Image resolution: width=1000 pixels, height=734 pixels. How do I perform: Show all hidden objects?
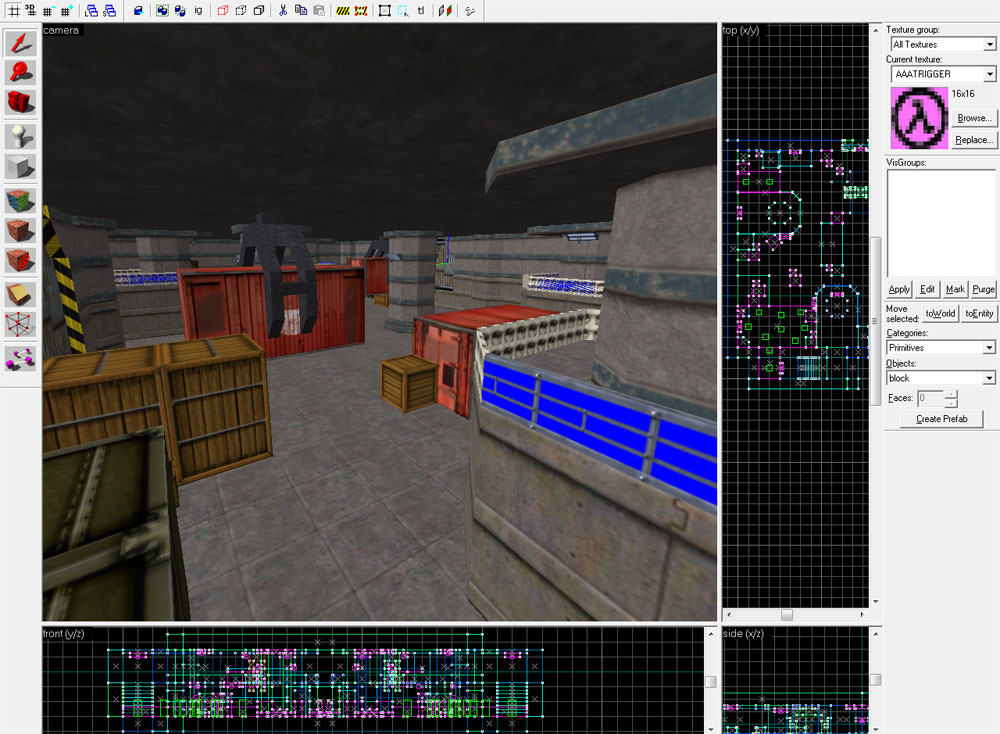258,11
